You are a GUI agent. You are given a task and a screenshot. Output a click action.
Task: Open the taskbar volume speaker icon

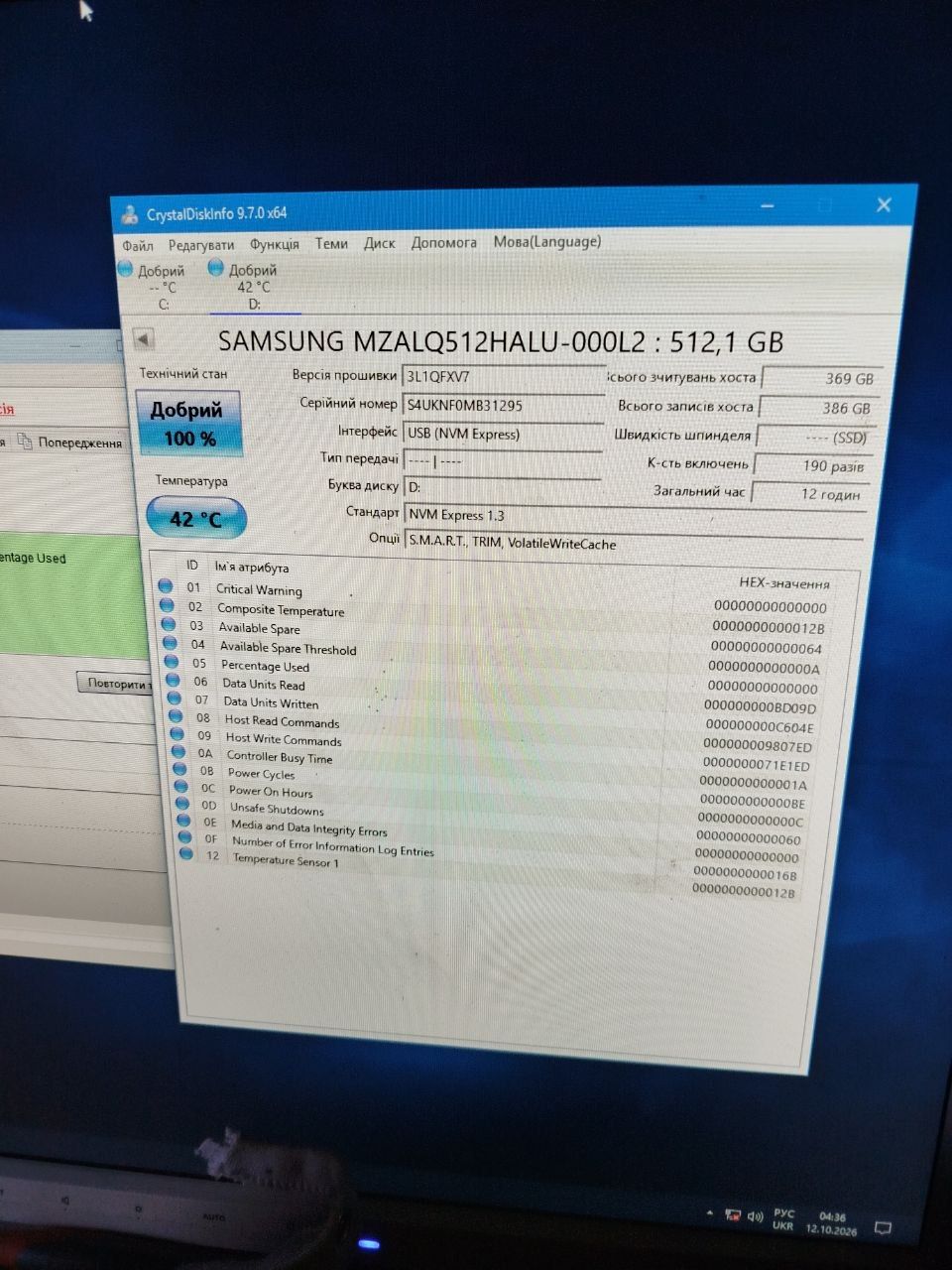pos(756,1217)
